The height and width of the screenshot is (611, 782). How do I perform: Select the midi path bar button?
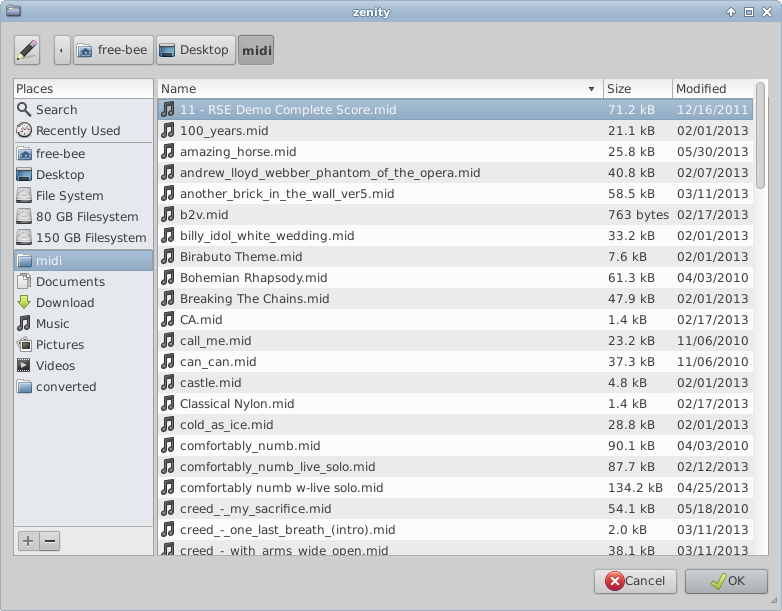click(256, 50)
